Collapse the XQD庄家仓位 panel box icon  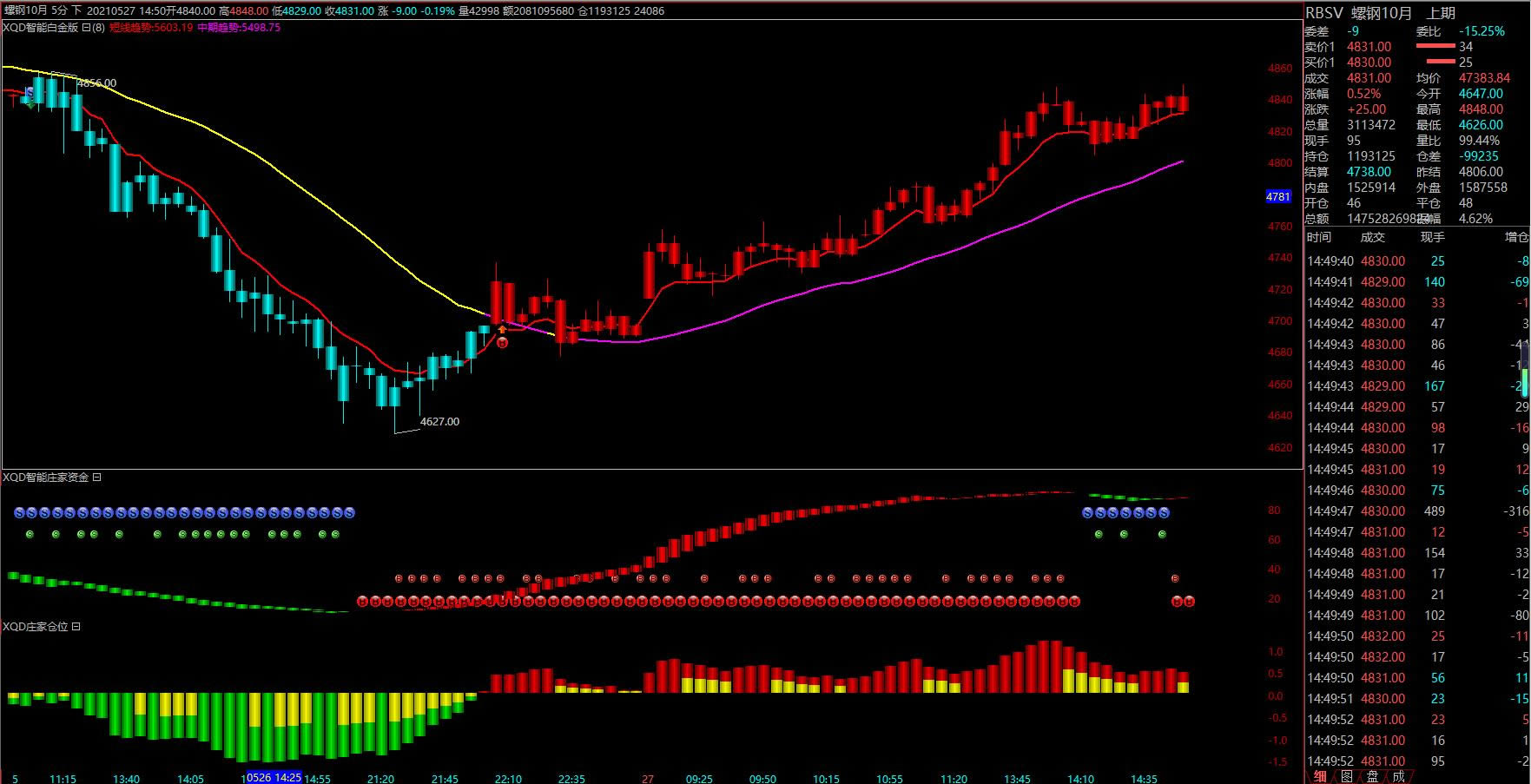[76, 627]
